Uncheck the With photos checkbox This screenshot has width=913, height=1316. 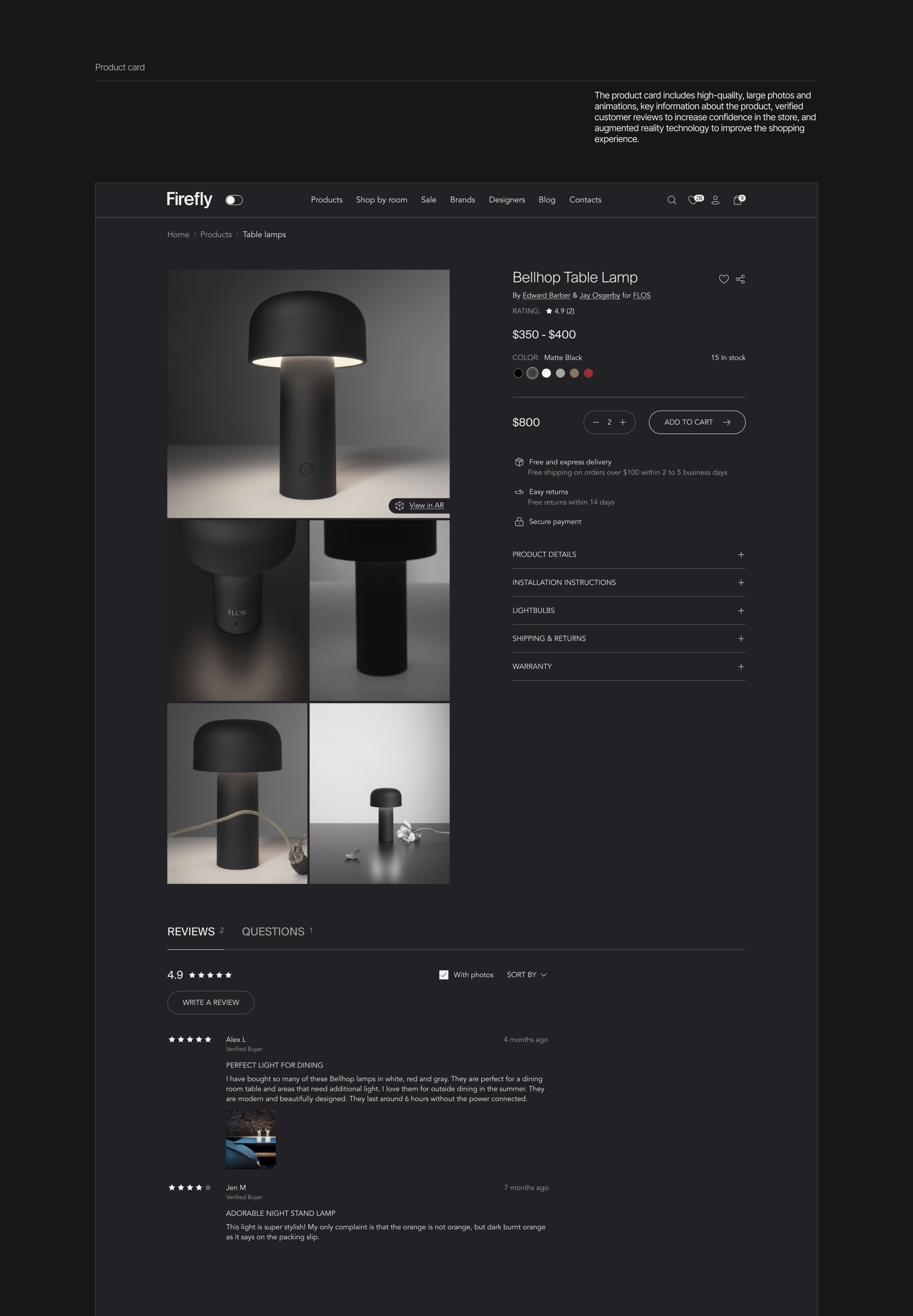[x=444, y=975]
